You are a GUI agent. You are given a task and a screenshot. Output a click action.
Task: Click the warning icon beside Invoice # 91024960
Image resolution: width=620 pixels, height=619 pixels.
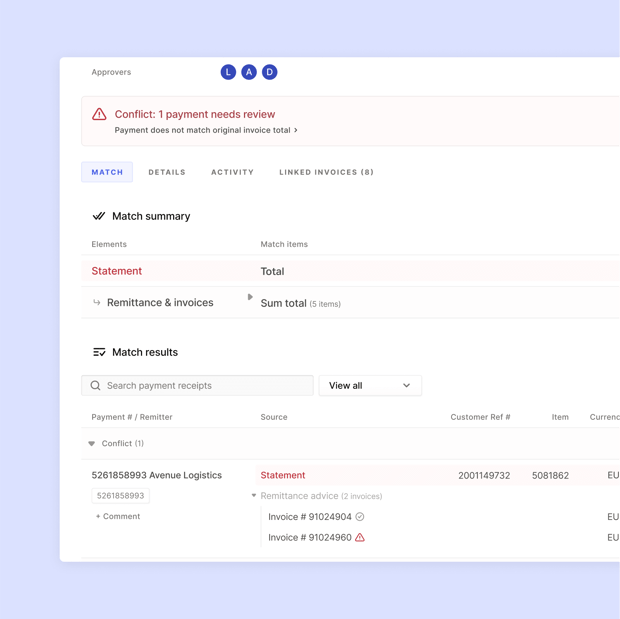click(x=360, y=538)
